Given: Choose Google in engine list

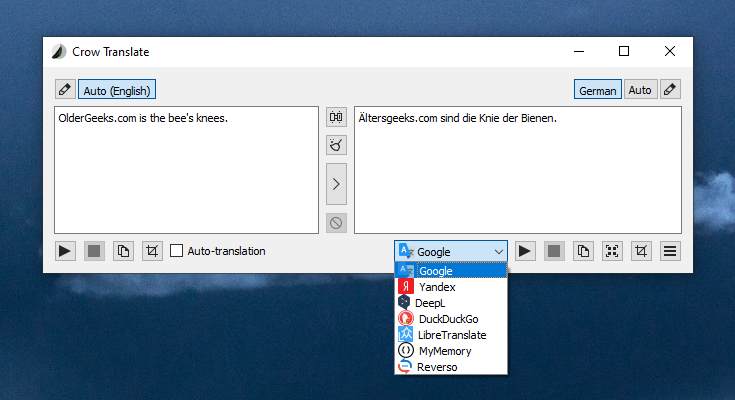Looking at the screenshot, I should (451, 271).
